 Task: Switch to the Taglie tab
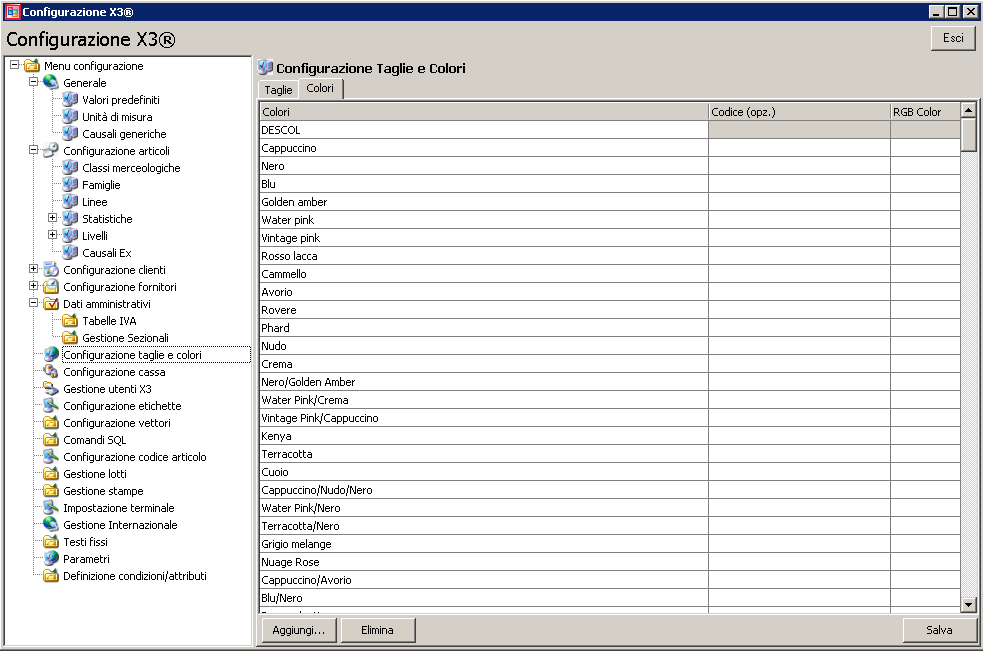click(278, 90)
